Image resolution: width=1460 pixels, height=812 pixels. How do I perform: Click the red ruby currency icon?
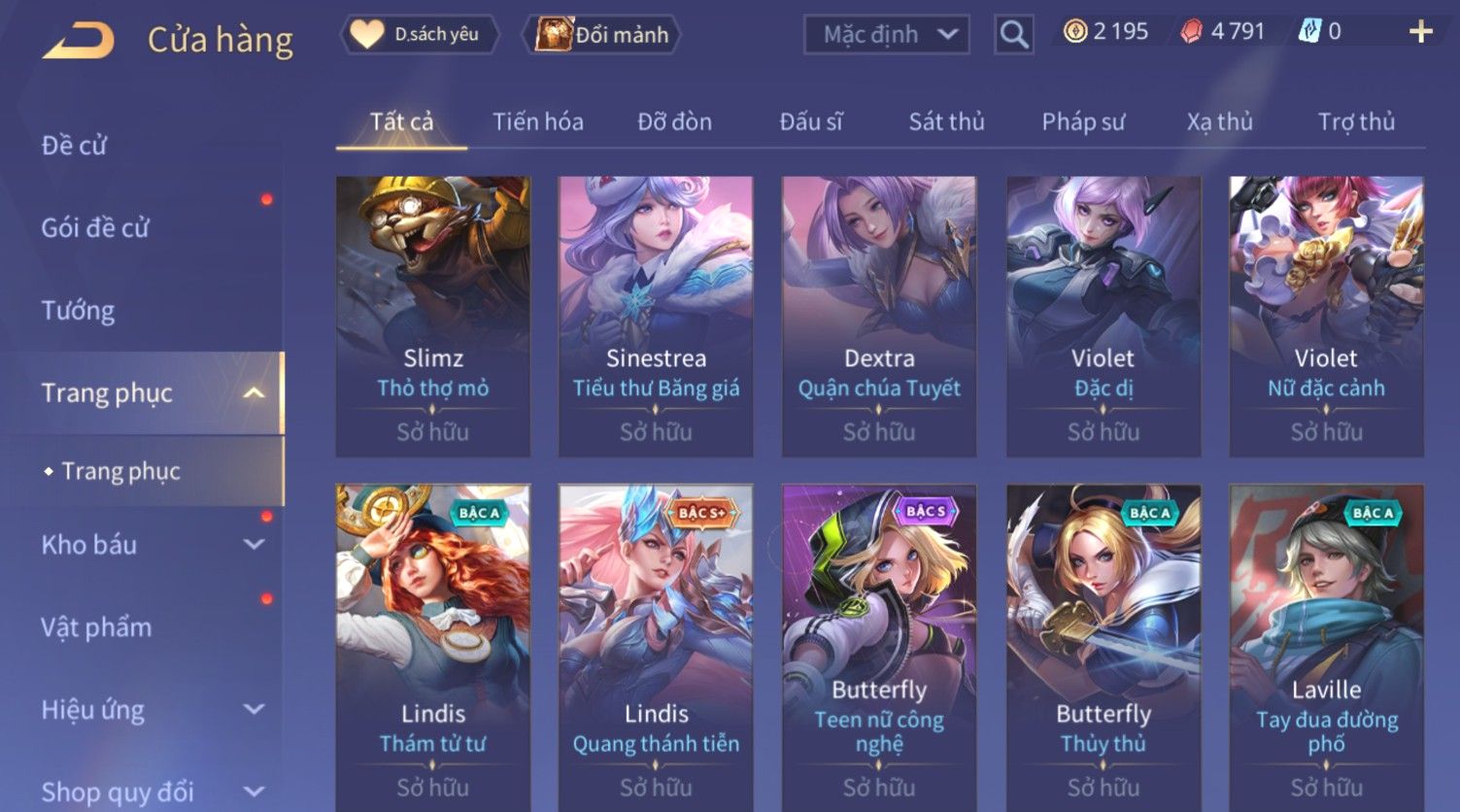(1191, 32)
